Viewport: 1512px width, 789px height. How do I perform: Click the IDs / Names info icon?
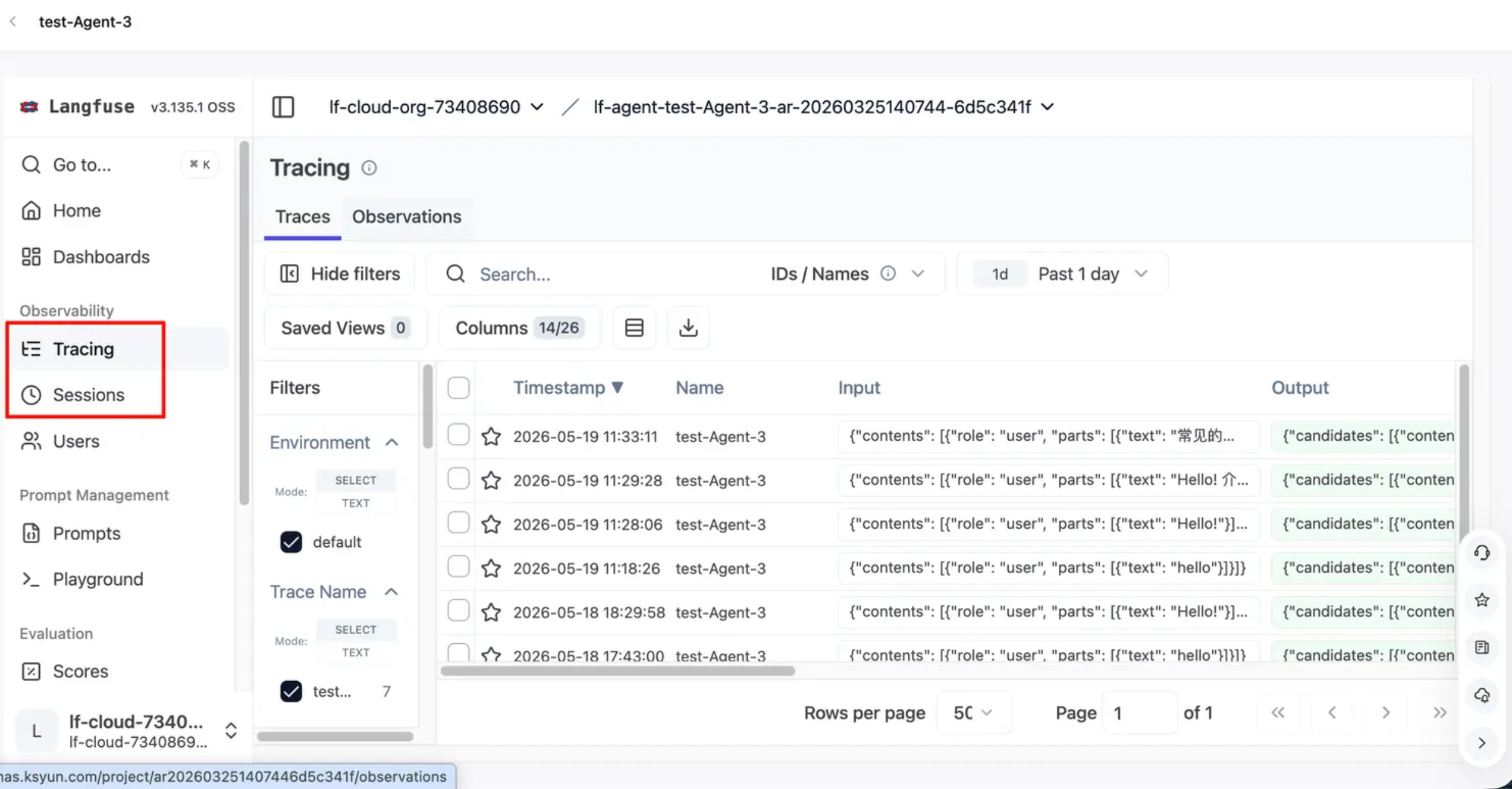tap(888, 273)
